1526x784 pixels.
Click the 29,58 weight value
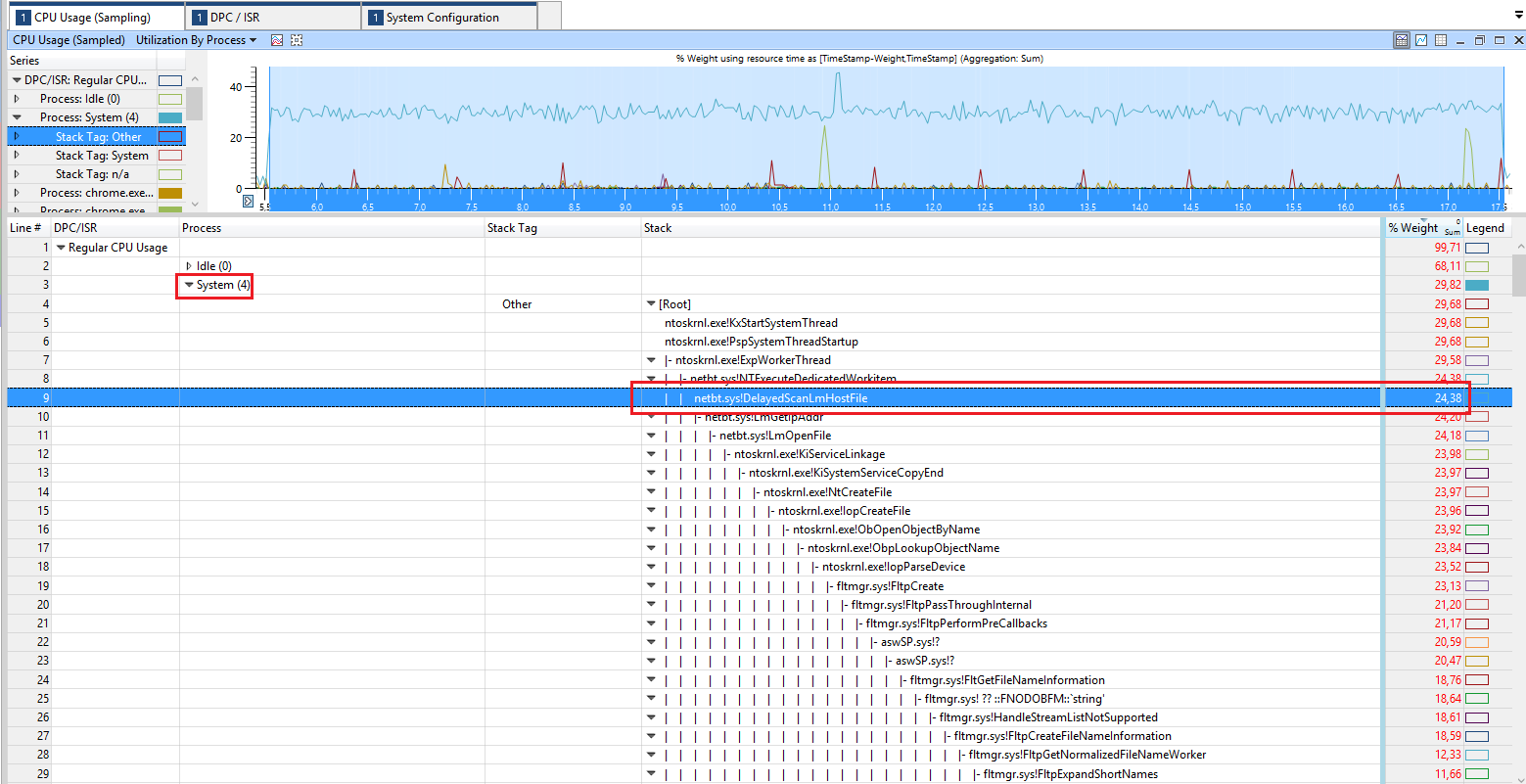(x=1448, y=360)
